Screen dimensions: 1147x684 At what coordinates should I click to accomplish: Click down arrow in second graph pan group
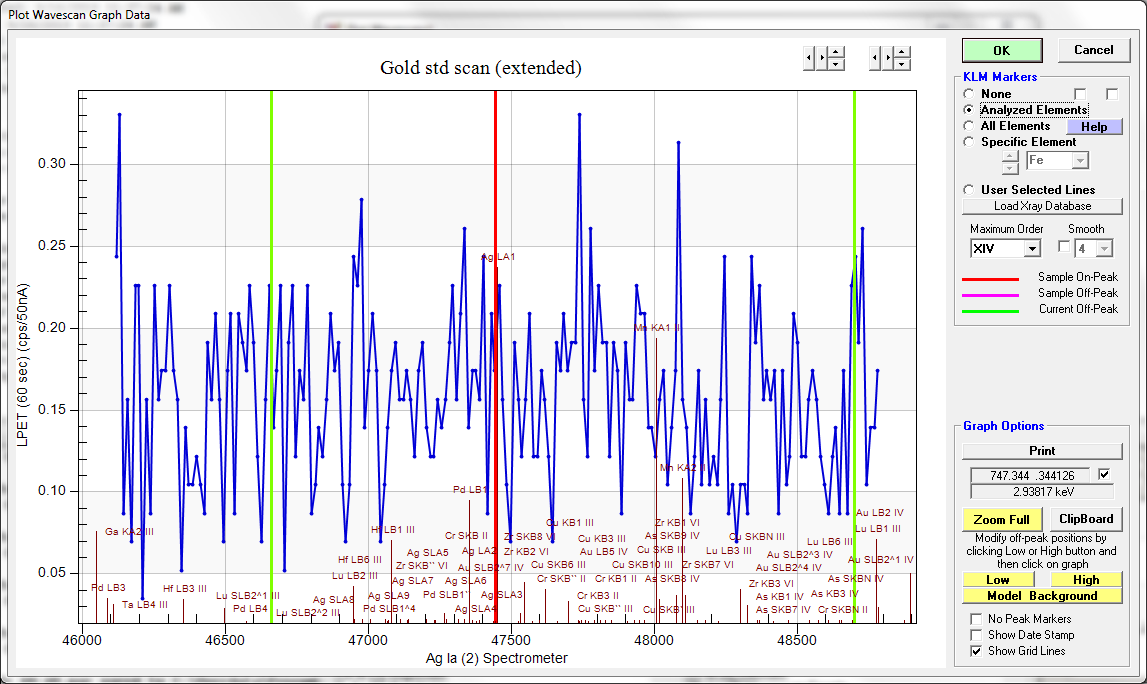coord(902,64)
